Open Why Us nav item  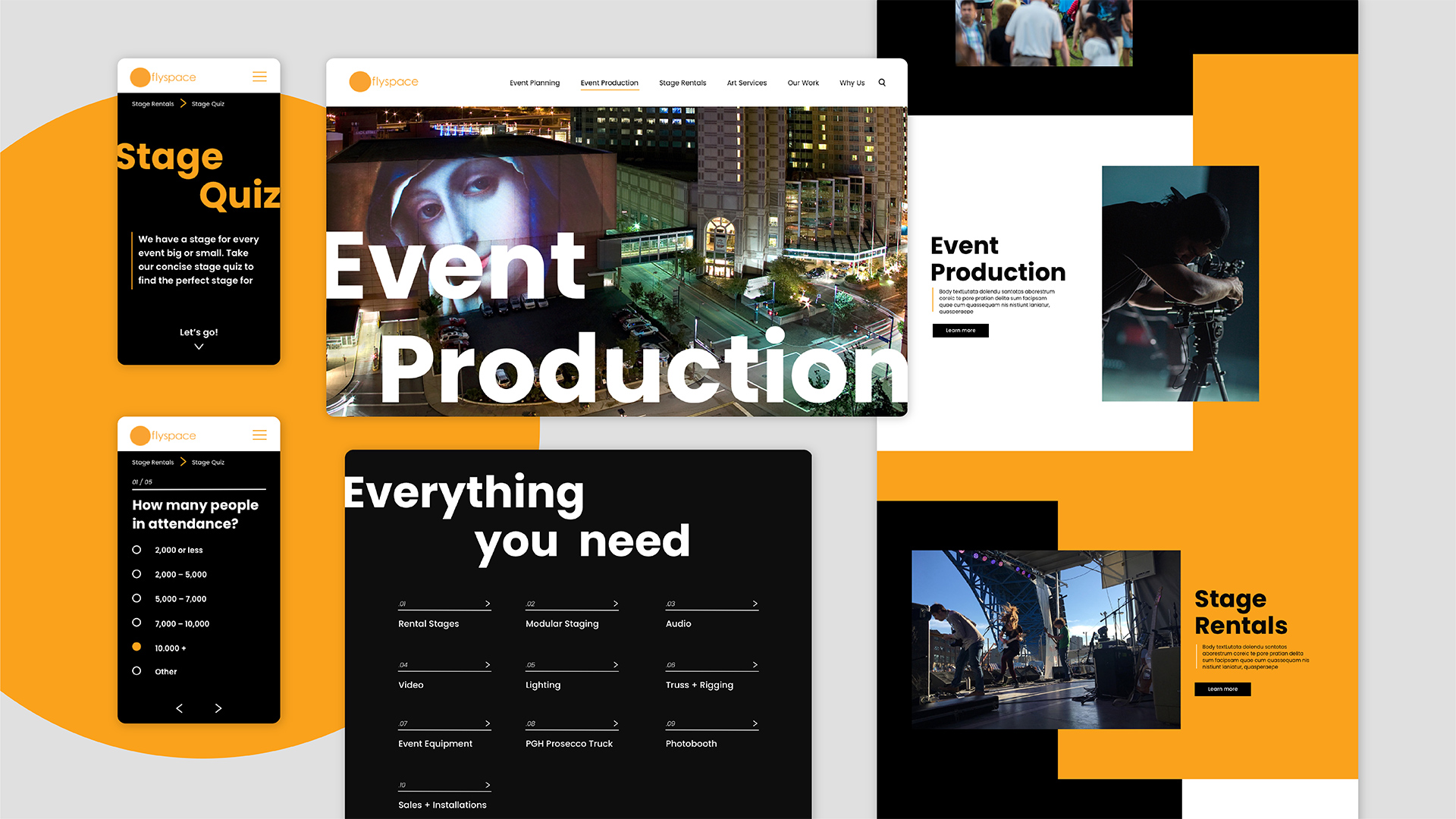click(852, 83)
